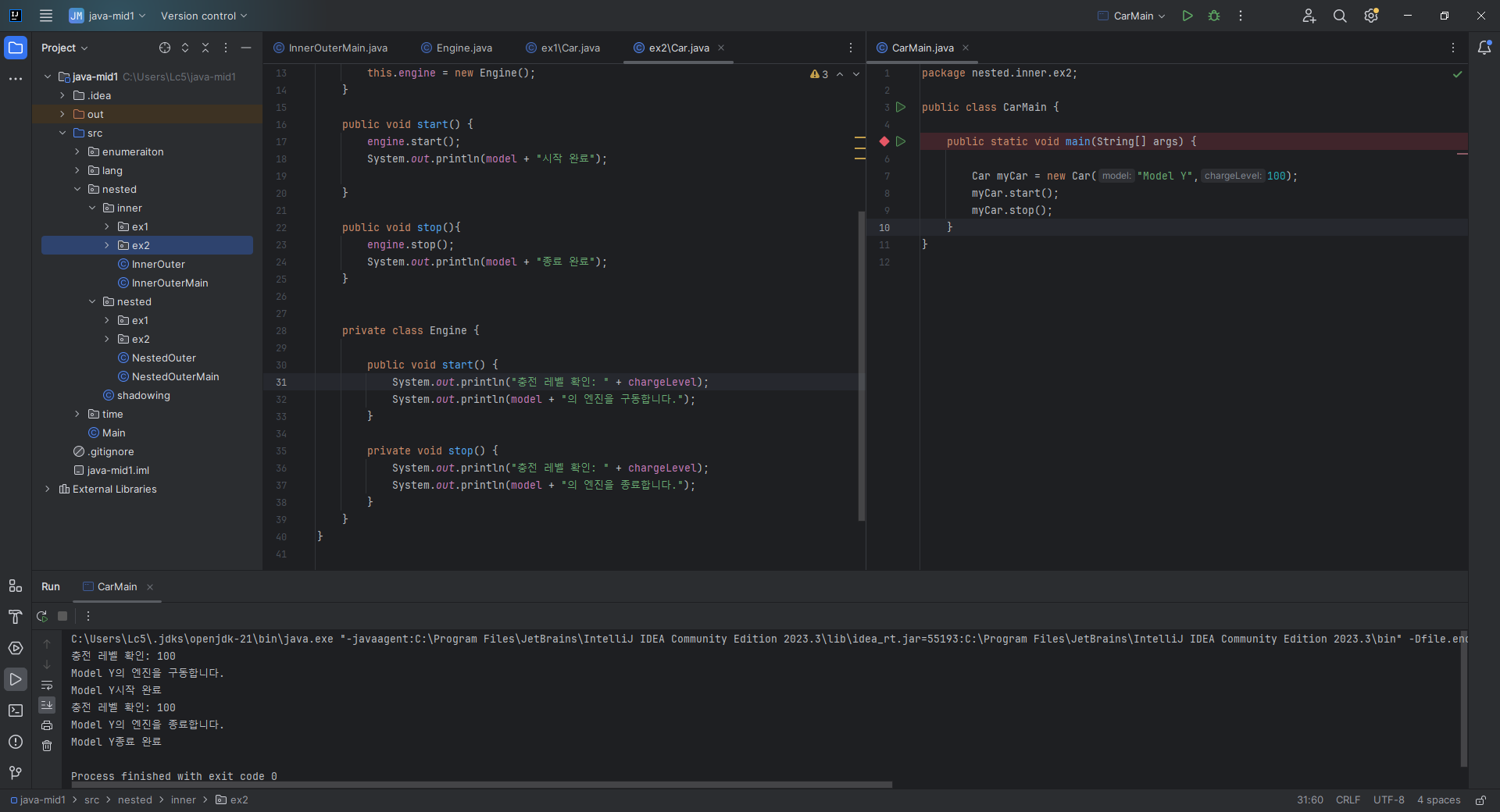
Task: Open Code With Me add-user icon
Action: tap(1309, 16)
